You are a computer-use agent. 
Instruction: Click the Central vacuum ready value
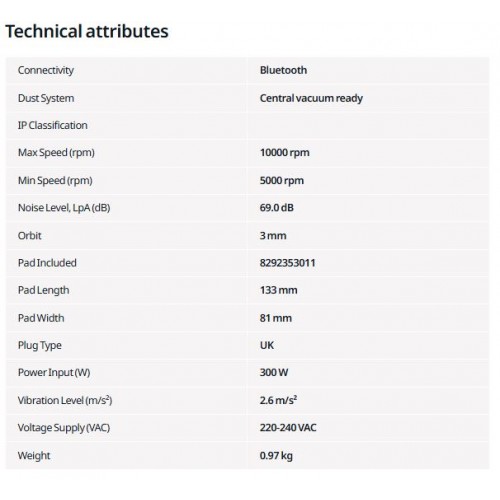coord(311,98)
